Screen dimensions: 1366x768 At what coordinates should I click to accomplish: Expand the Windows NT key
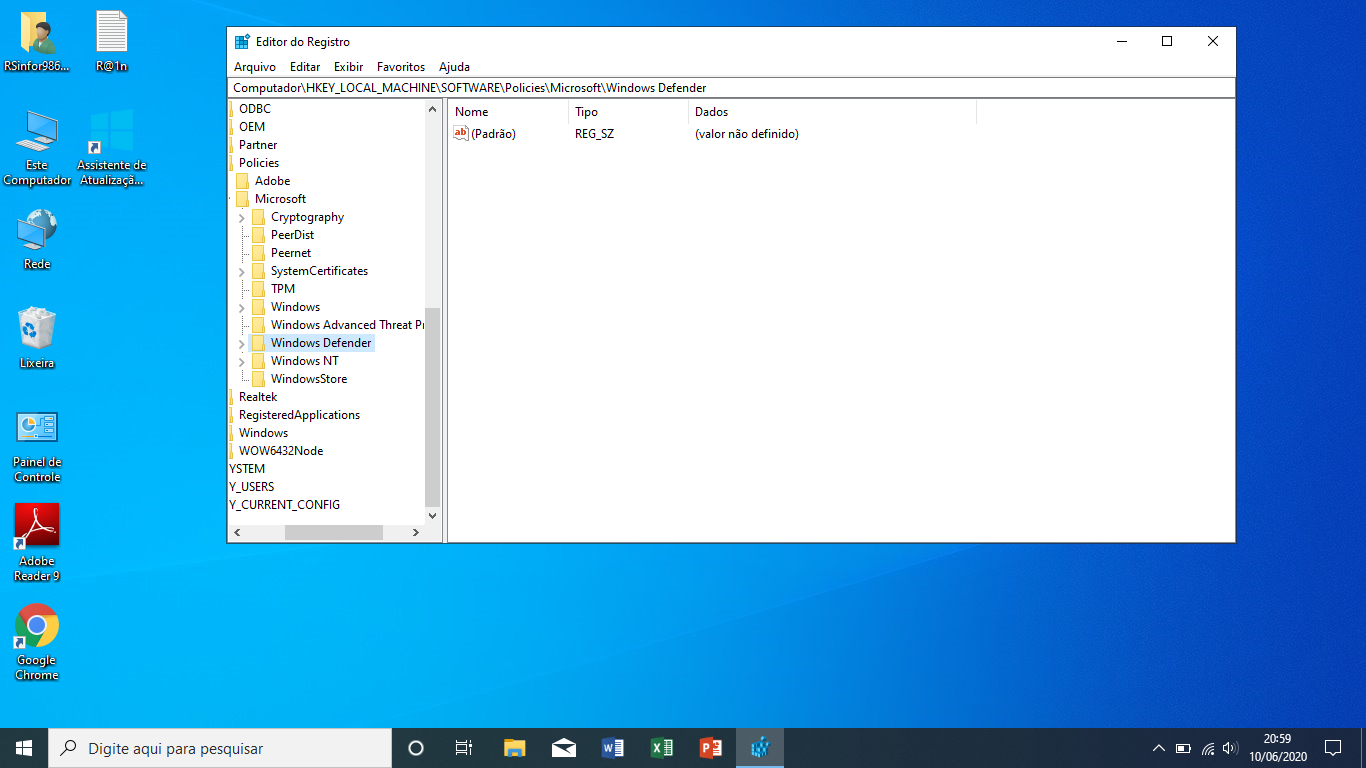(242, 362)
